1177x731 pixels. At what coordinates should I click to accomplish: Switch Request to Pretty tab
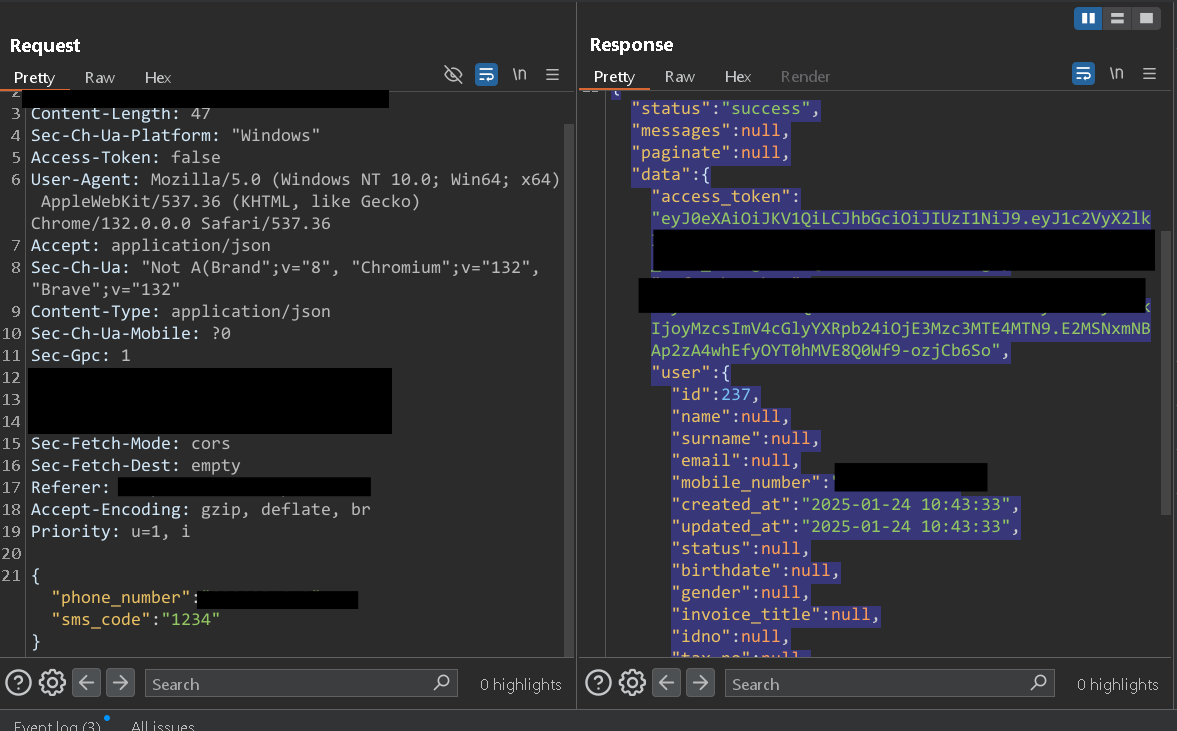pos(35,77)
